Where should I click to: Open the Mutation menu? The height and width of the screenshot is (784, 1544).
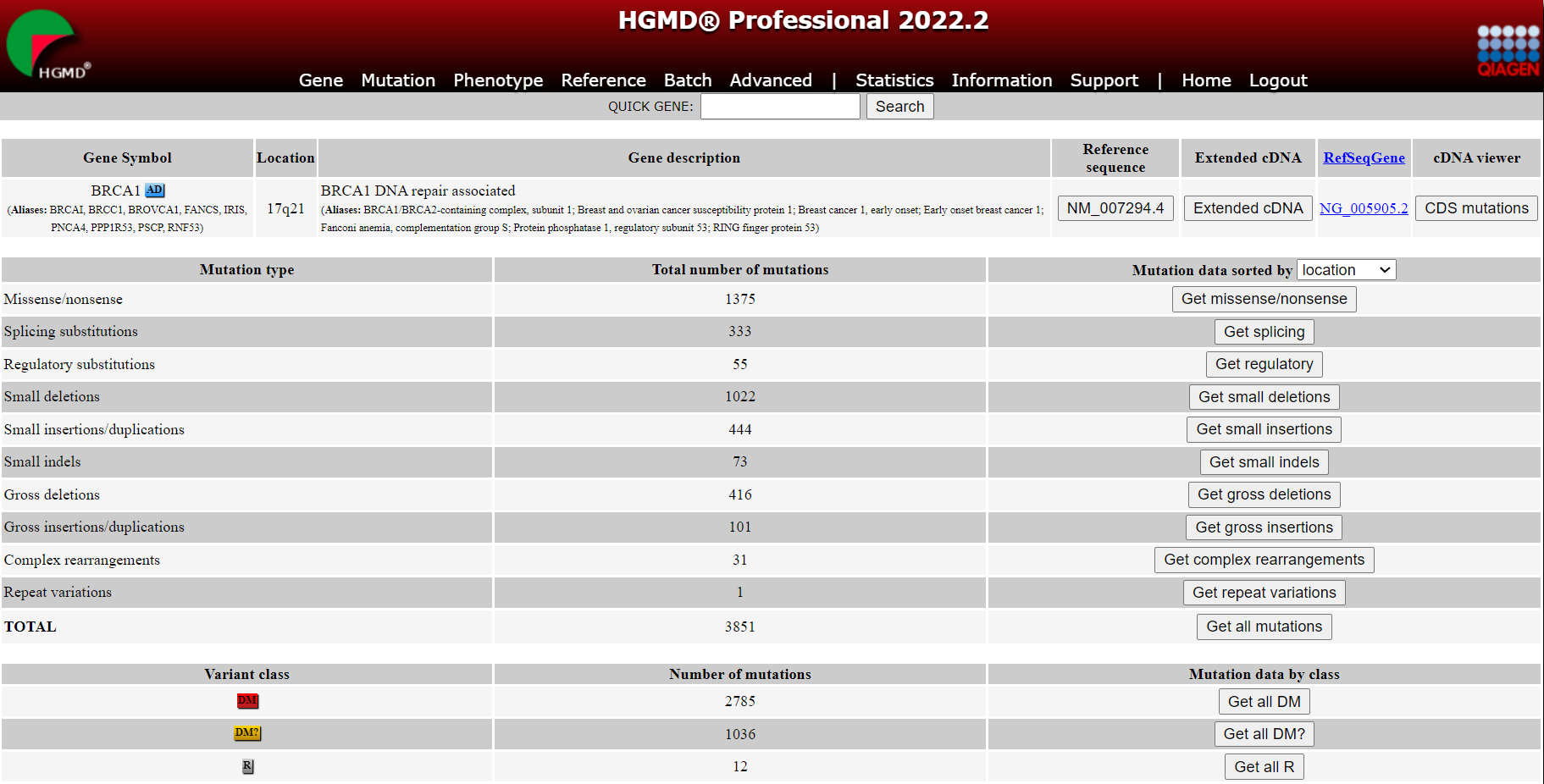click(398, 80)
